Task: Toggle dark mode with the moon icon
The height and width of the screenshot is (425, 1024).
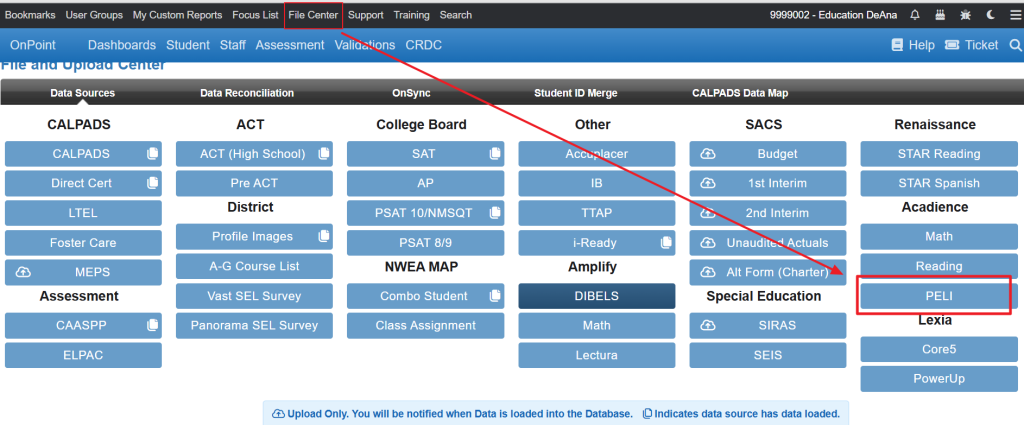Action: click(x=990, y=15)
